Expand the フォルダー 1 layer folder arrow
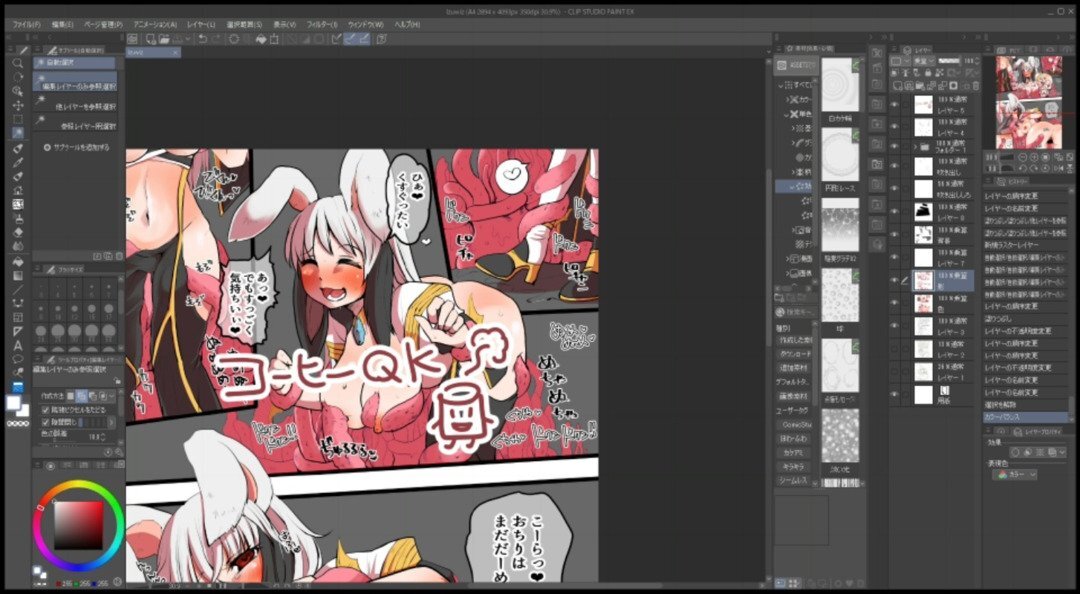Image resolution: width=1080 pixels, height=594 pixels. pyautogui.click(x=915, y=147)
